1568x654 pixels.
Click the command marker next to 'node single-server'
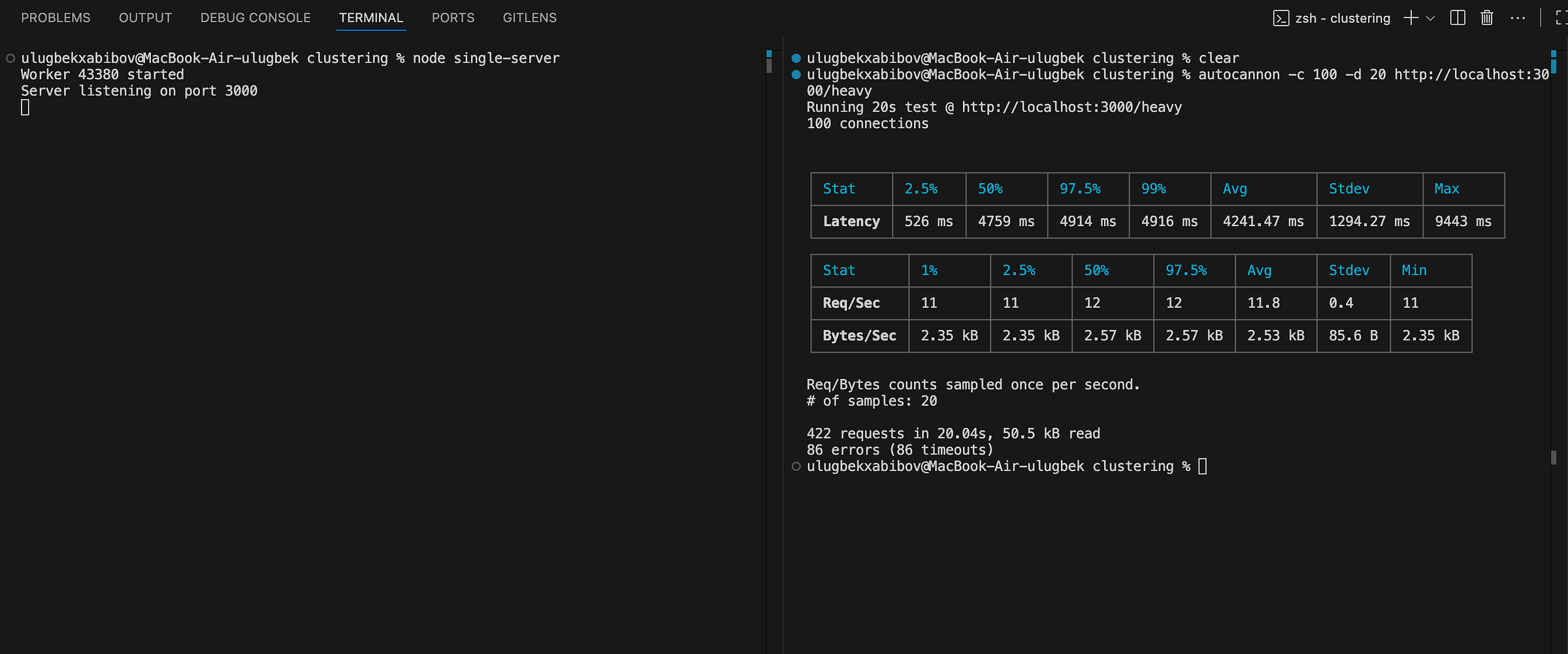pyautogui.click(x=10, y=58)
